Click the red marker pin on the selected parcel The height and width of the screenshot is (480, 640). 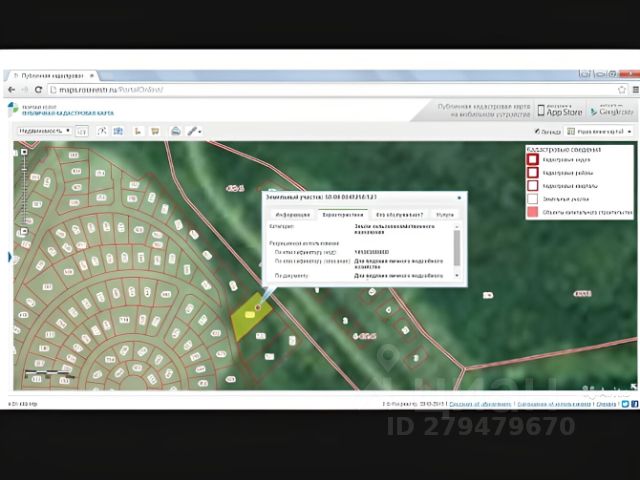tap(258, 307)
